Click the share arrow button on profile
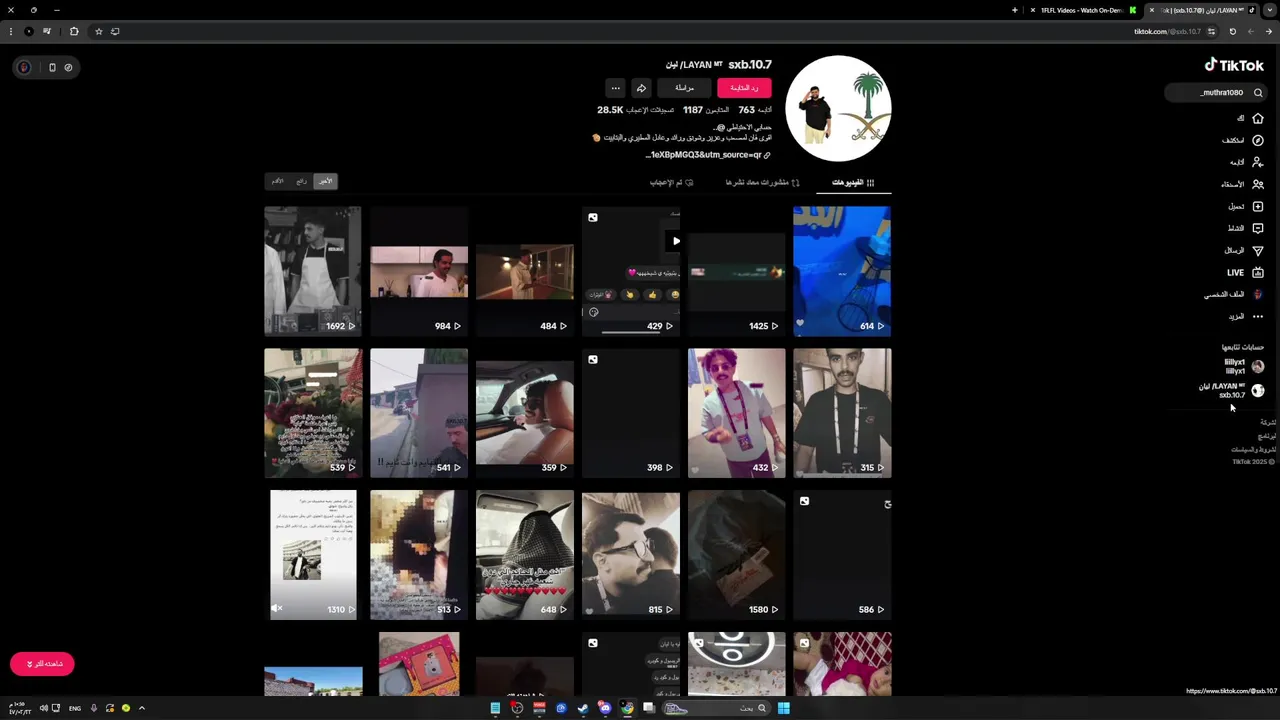The width and height of the screenshot is (1280, 720). click(641, 88)
